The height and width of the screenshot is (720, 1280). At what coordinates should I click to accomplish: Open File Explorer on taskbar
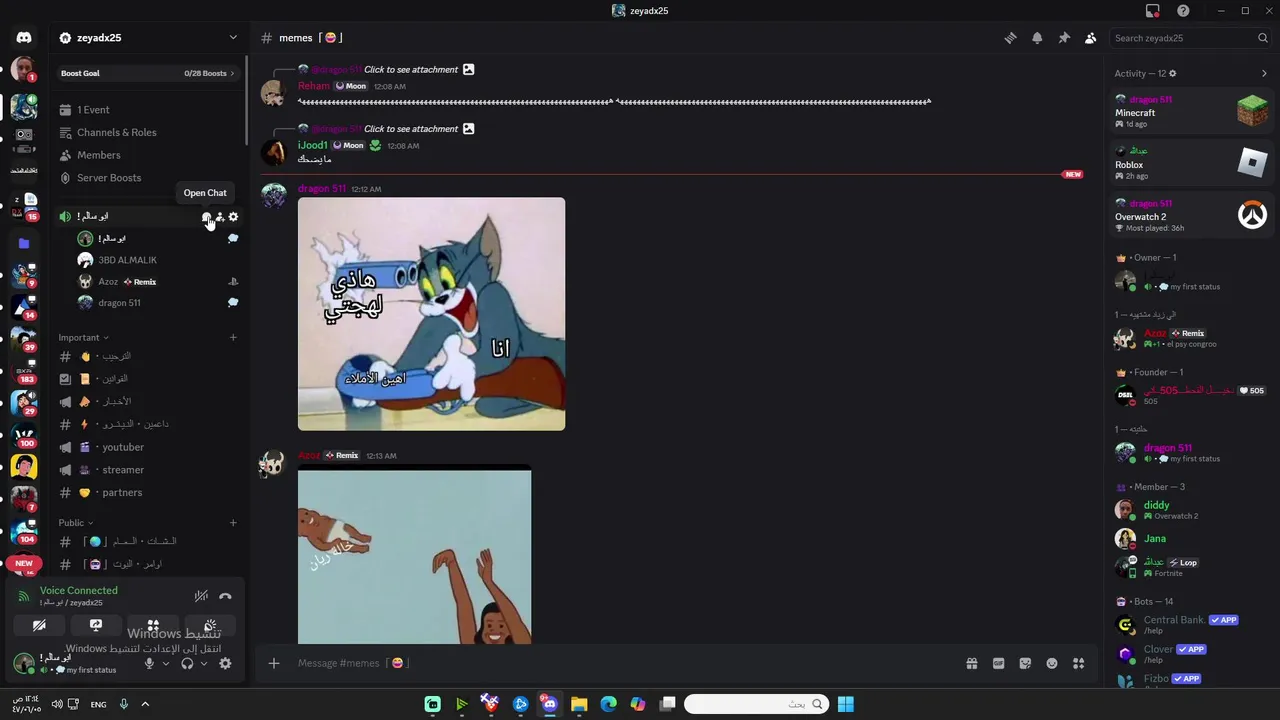[579, 704]
